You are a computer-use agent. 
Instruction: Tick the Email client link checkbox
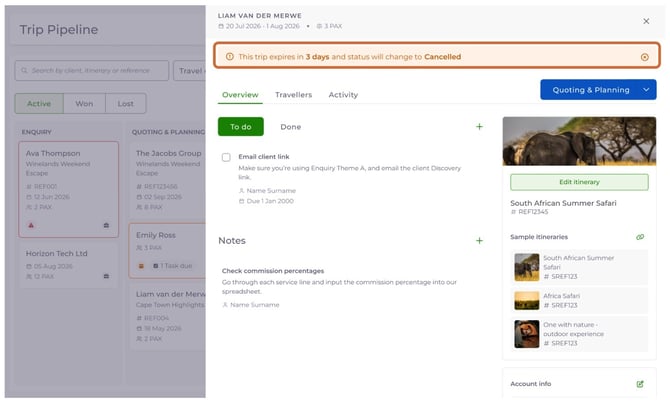226,157
